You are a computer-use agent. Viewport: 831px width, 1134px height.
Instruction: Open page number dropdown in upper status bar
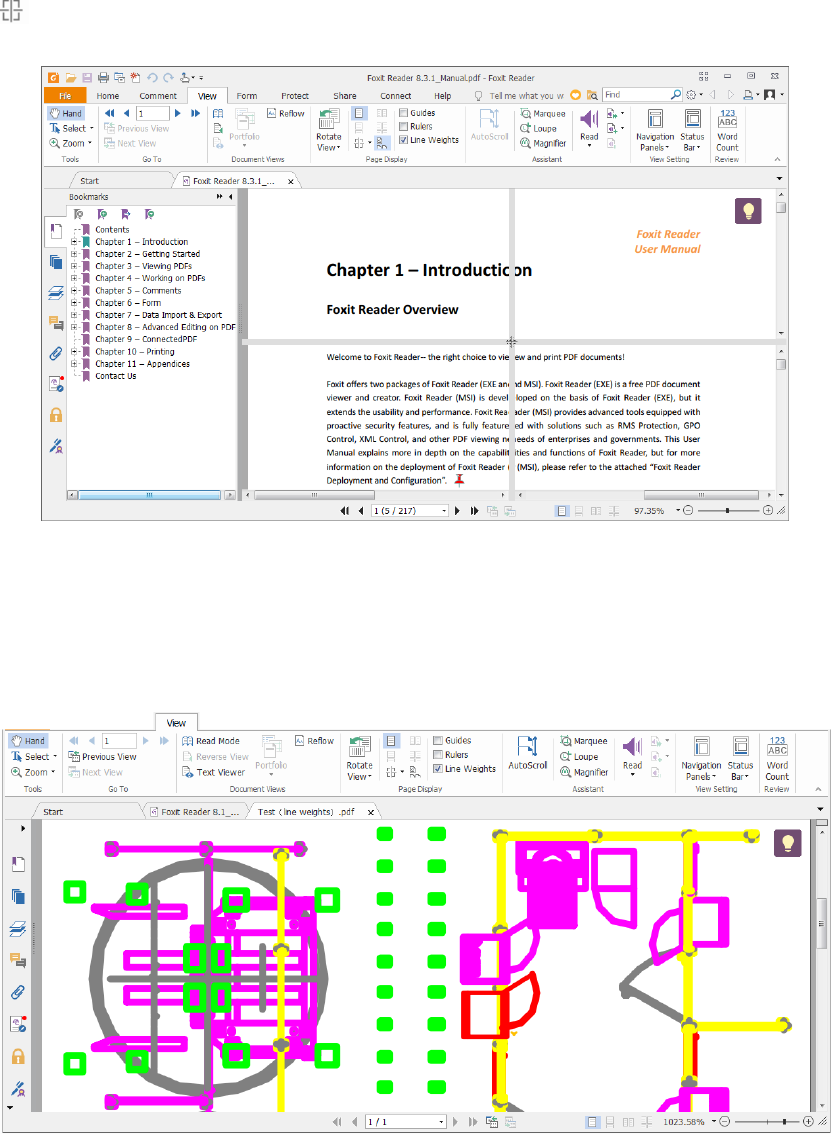443,511
